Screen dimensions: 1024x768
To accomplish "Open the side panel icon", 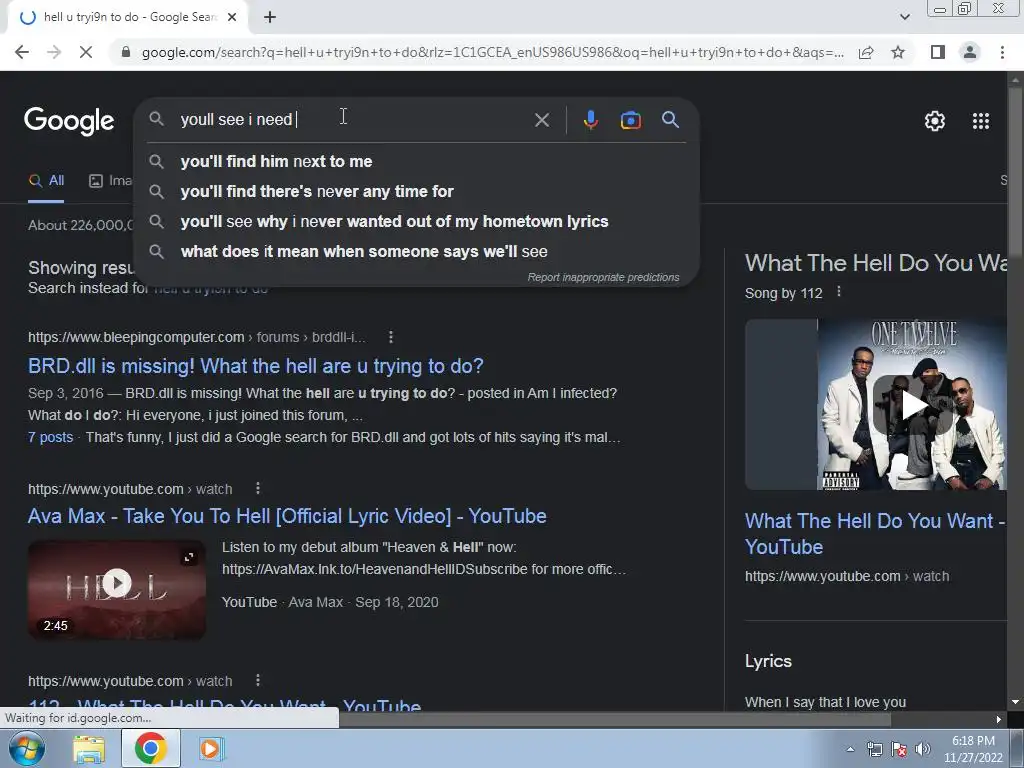I will coord(938,52).
